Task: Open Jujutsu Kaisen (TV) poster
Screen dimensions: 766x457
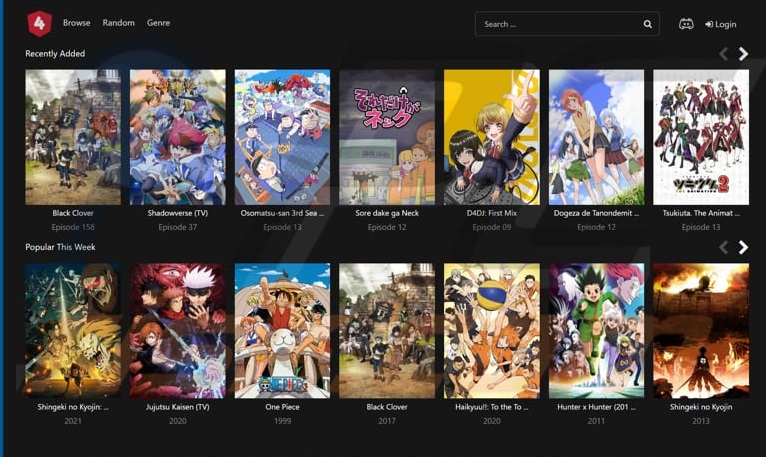Action: coord(178,331)
